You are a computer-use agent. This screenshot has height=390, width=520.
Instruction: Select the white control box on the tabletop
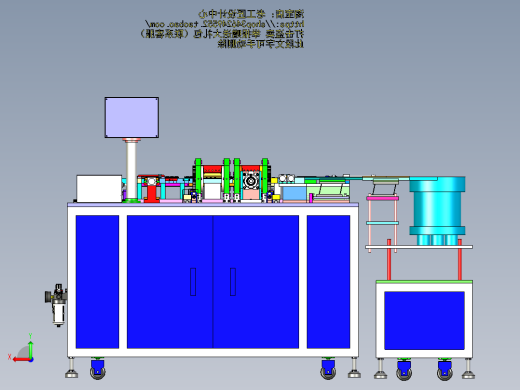99,189
